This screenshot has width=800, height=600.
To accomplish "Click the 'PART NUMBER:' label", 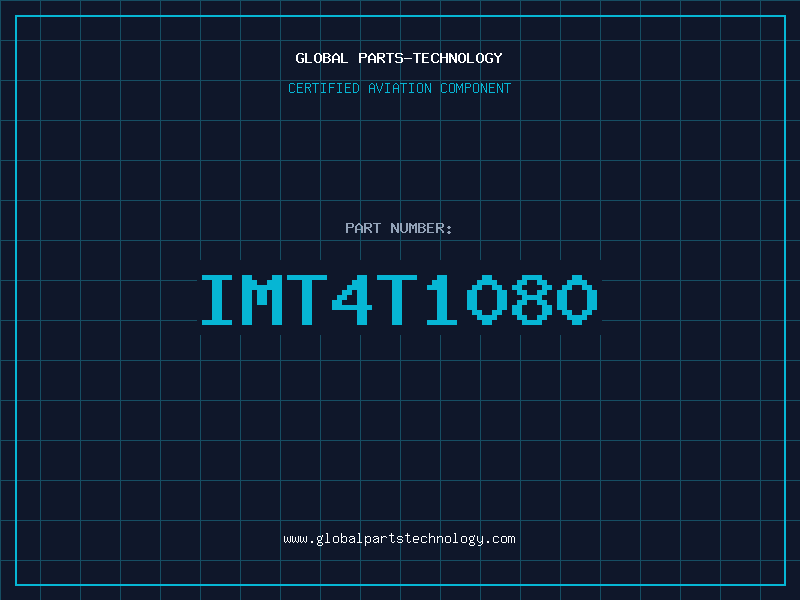I will coord(399,228).
